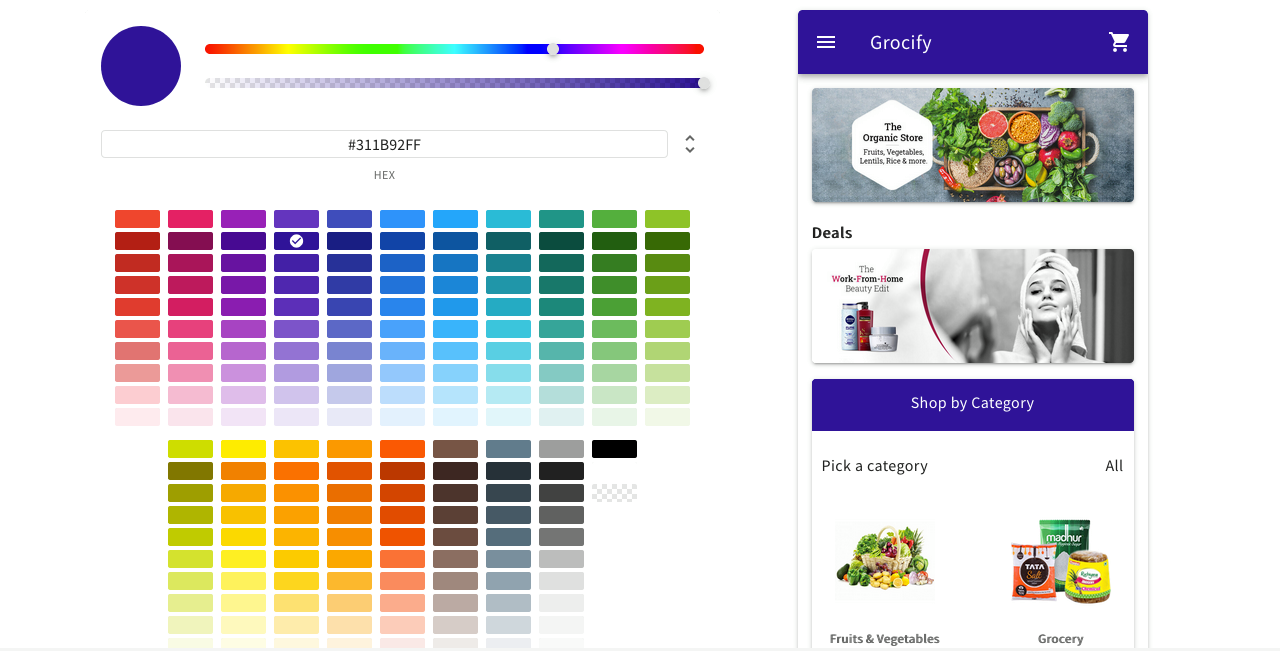Select the transparent checkered swatch
1280x651 pixels.
pos(614,492)
